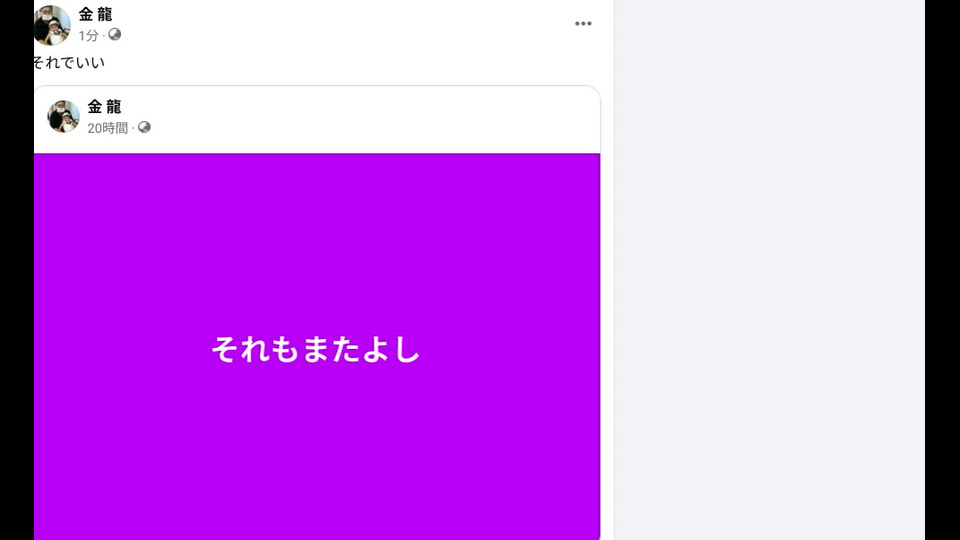Click the purple area above それもまたよし text

[317, 242]
